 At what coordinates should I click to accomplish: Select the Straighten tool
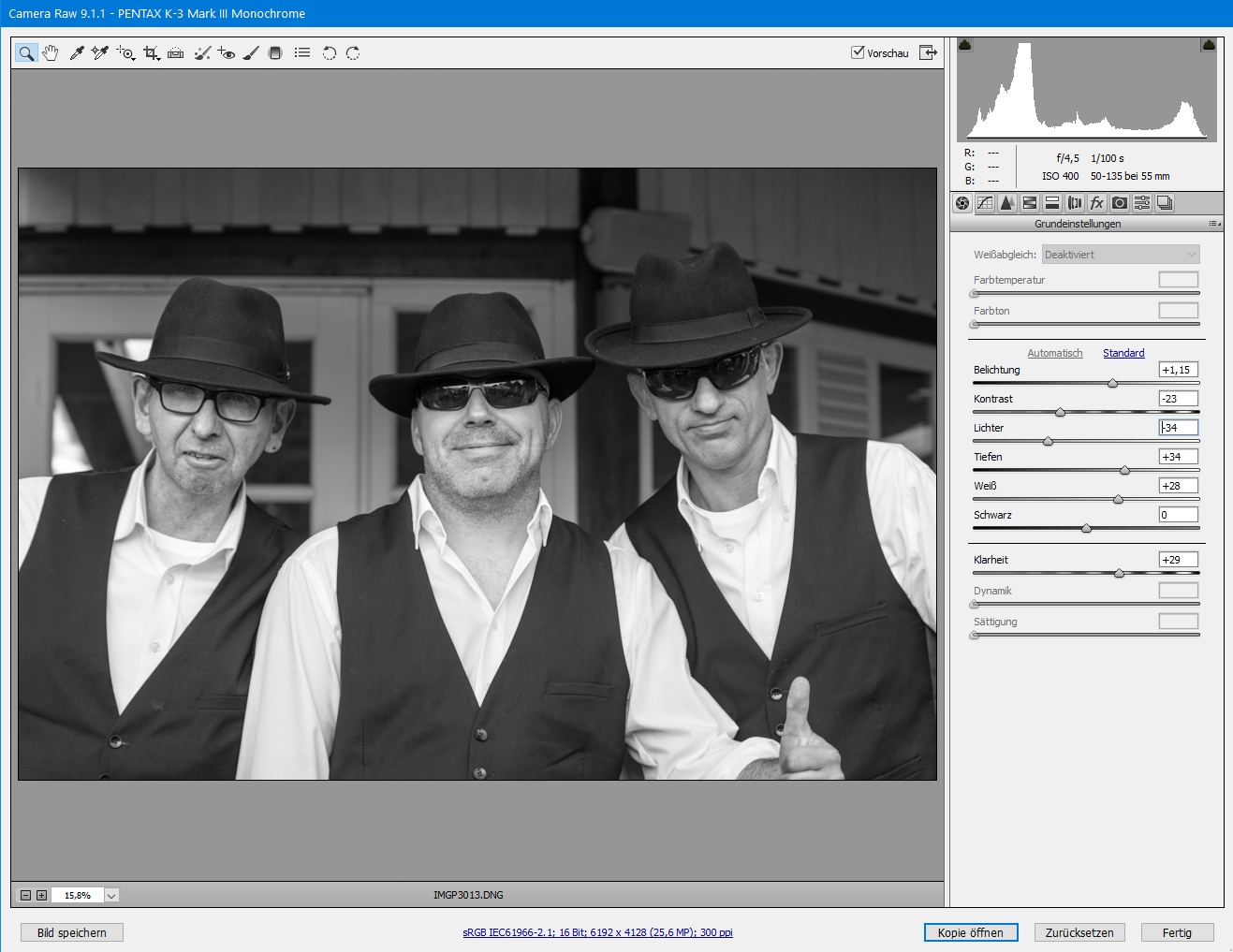tap(176, 53)
